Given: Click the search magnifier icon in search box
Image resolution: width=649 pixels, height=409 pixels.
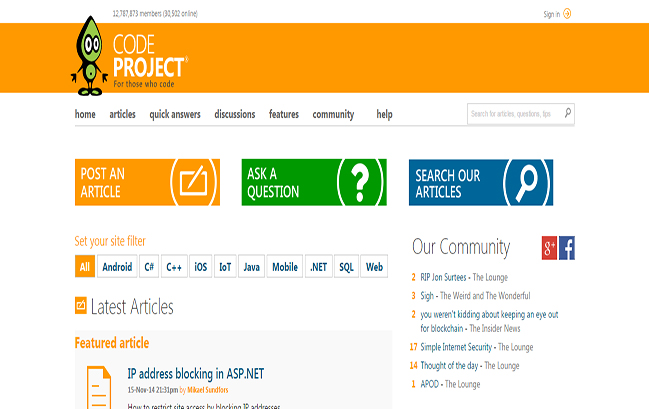Looking at the screenshot, I should tap(567, 113).
